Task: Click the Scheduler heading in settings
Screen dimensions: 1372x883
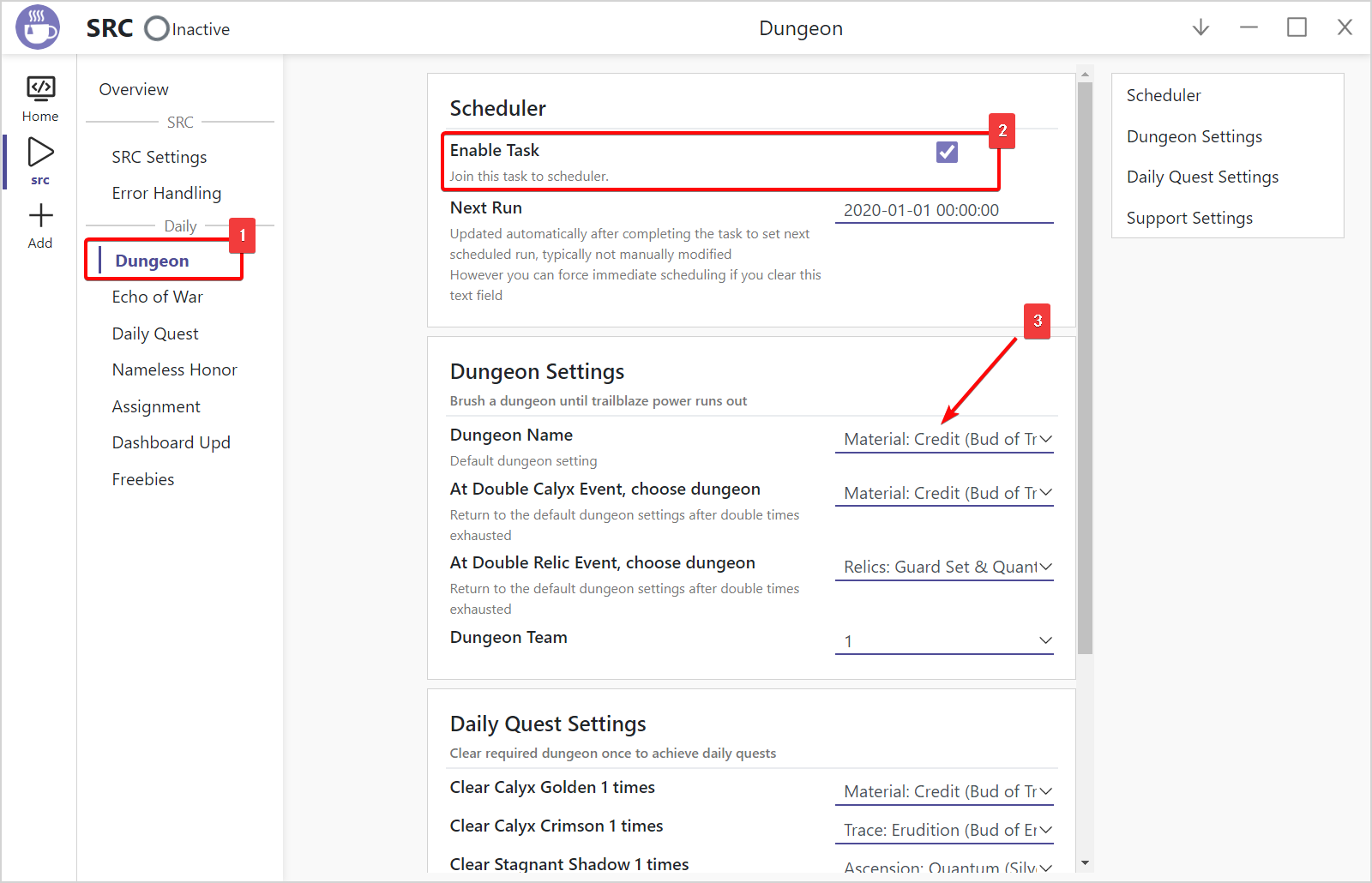Action: (x=497, y=108)
